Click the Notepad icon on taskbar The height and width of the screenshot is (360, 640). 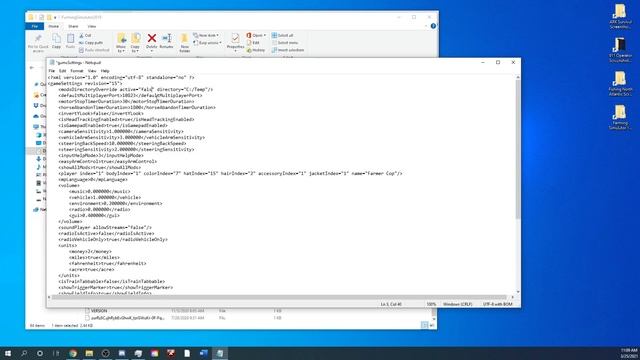pos(220,353)
